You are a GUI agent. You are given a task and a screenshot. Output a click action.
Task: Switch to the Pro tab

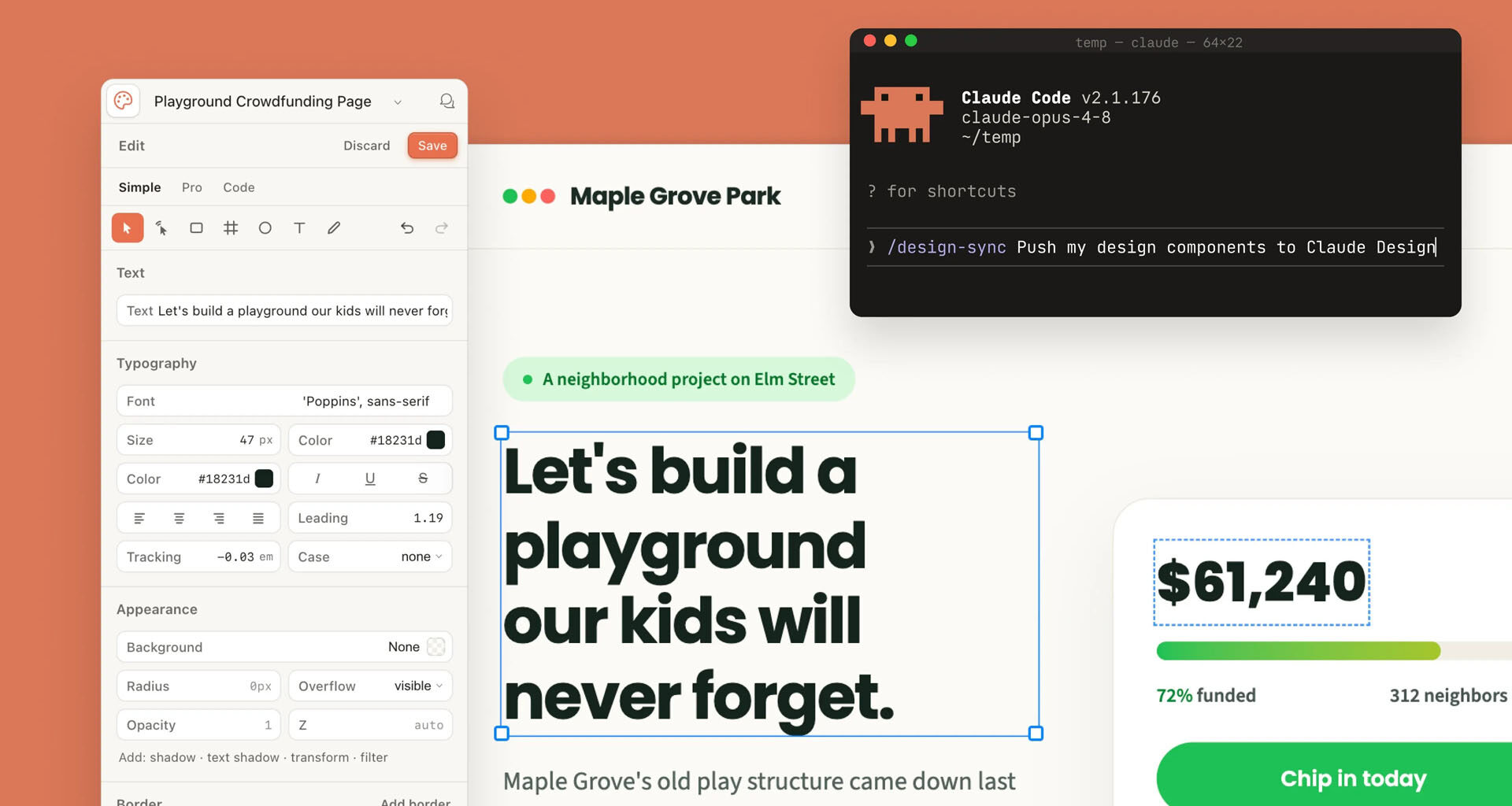click(192, 187)
